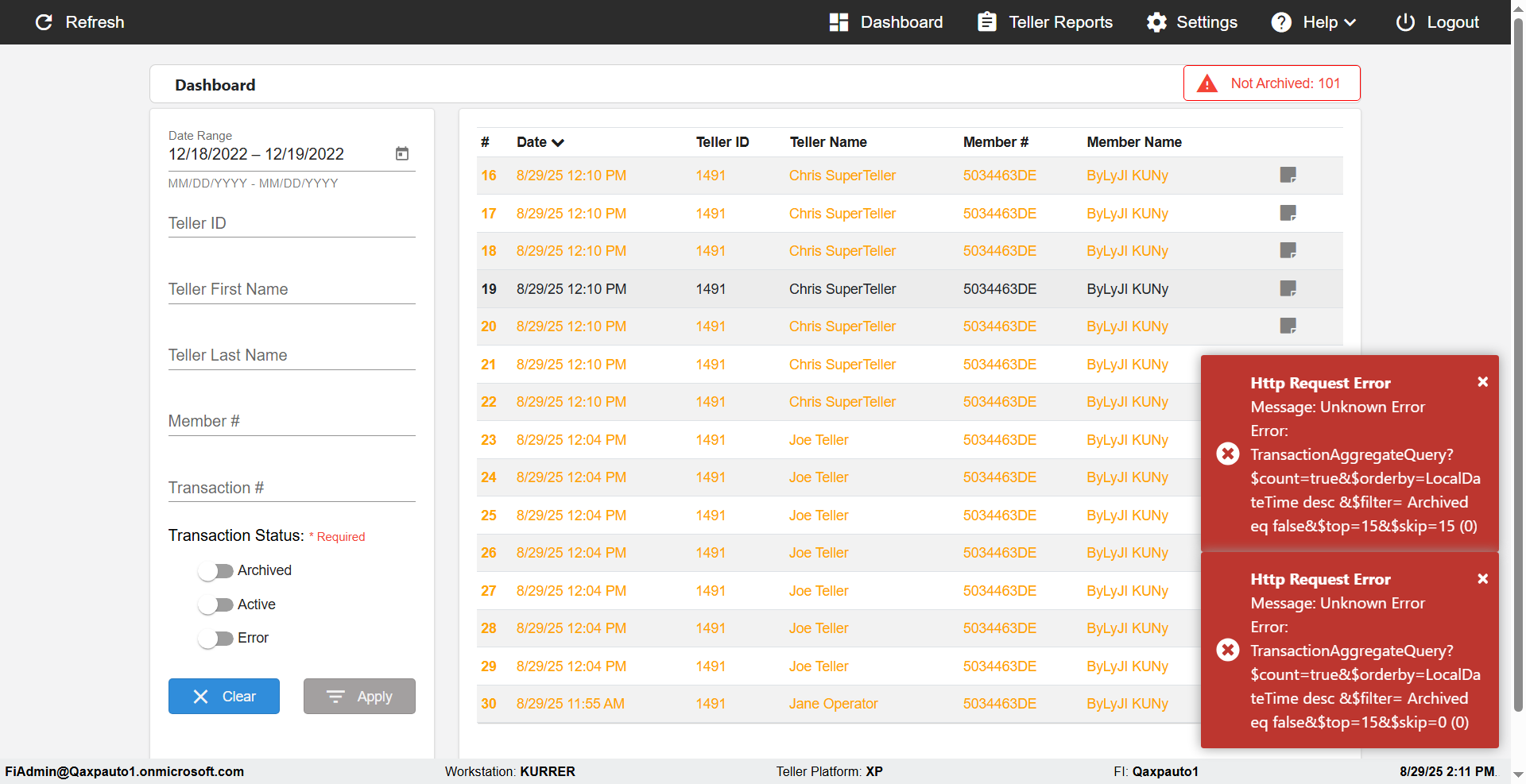1526x784 pixels.
Task: Open note icon for transaction row 20
Action: point(1288,326)
